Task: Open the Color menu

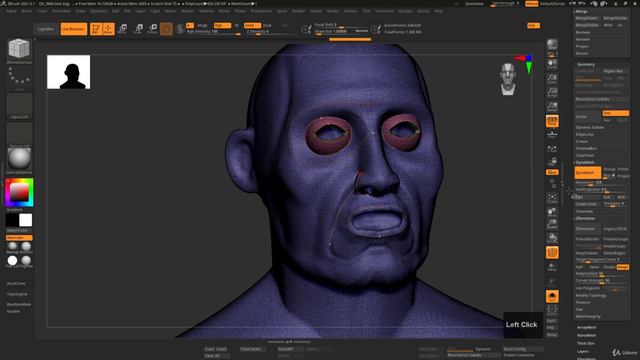Action: (x=42, y=11)
